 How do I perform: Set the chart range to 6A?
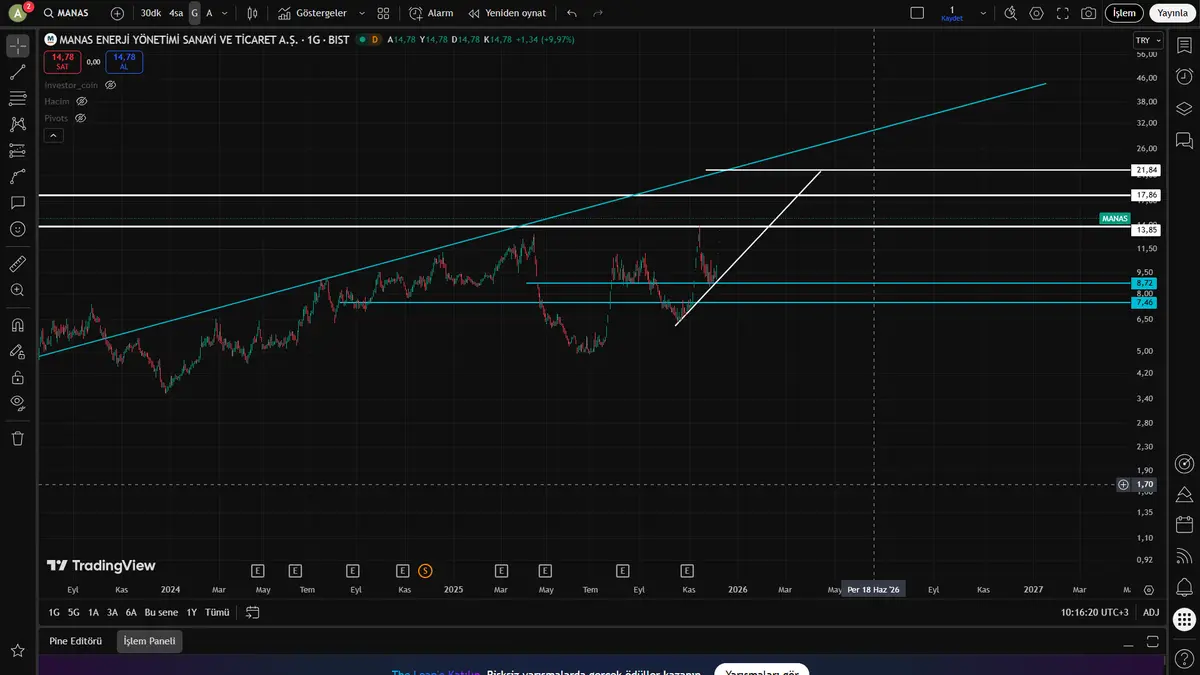point(131,612)
